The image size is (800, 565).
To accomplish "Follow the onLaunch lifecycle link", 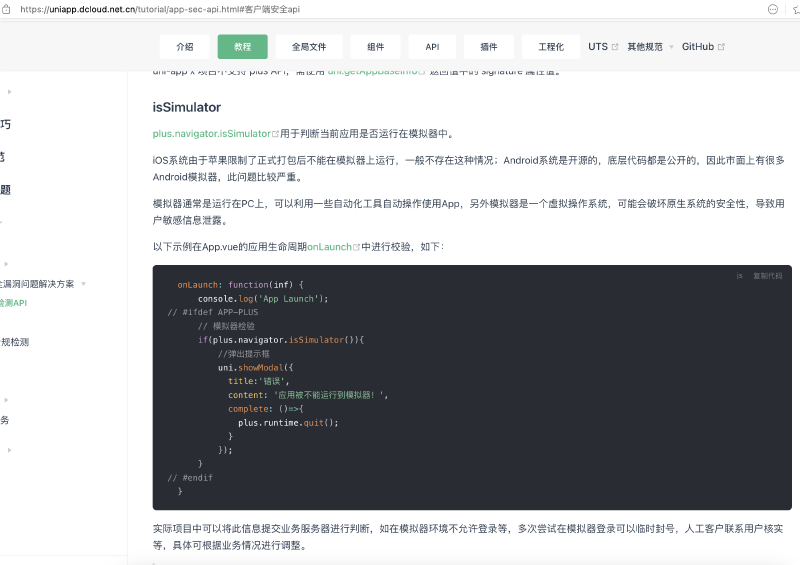I will [328, 247].
